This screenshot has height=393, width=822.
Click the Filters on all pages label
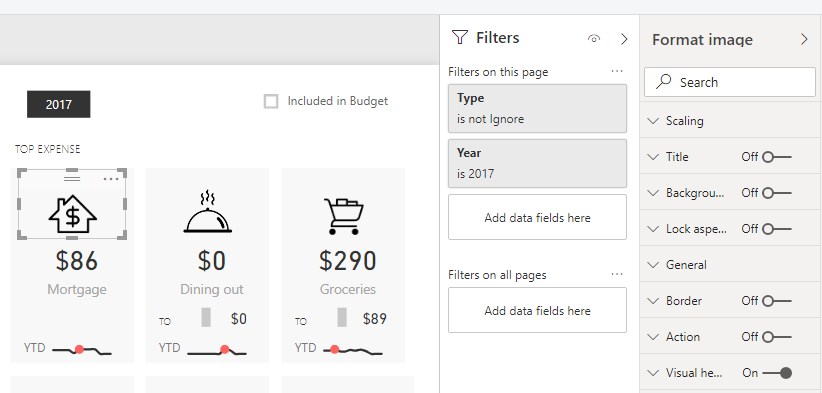pos(497,275)
